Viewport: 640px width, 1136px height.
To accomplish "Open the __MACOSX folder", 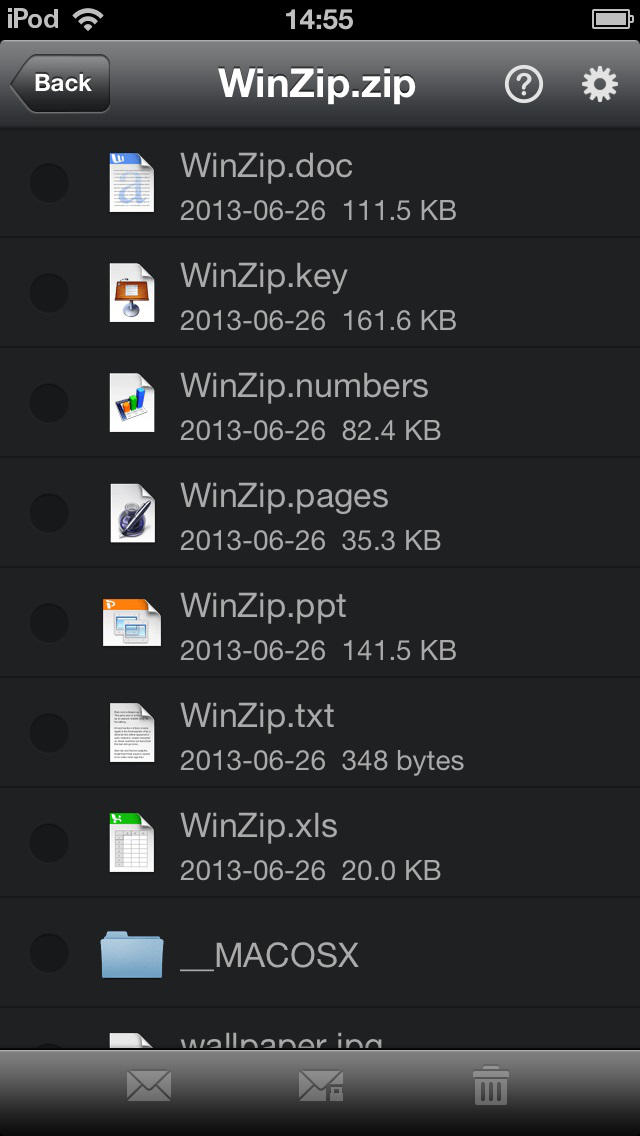I will [x=320, y=953].
